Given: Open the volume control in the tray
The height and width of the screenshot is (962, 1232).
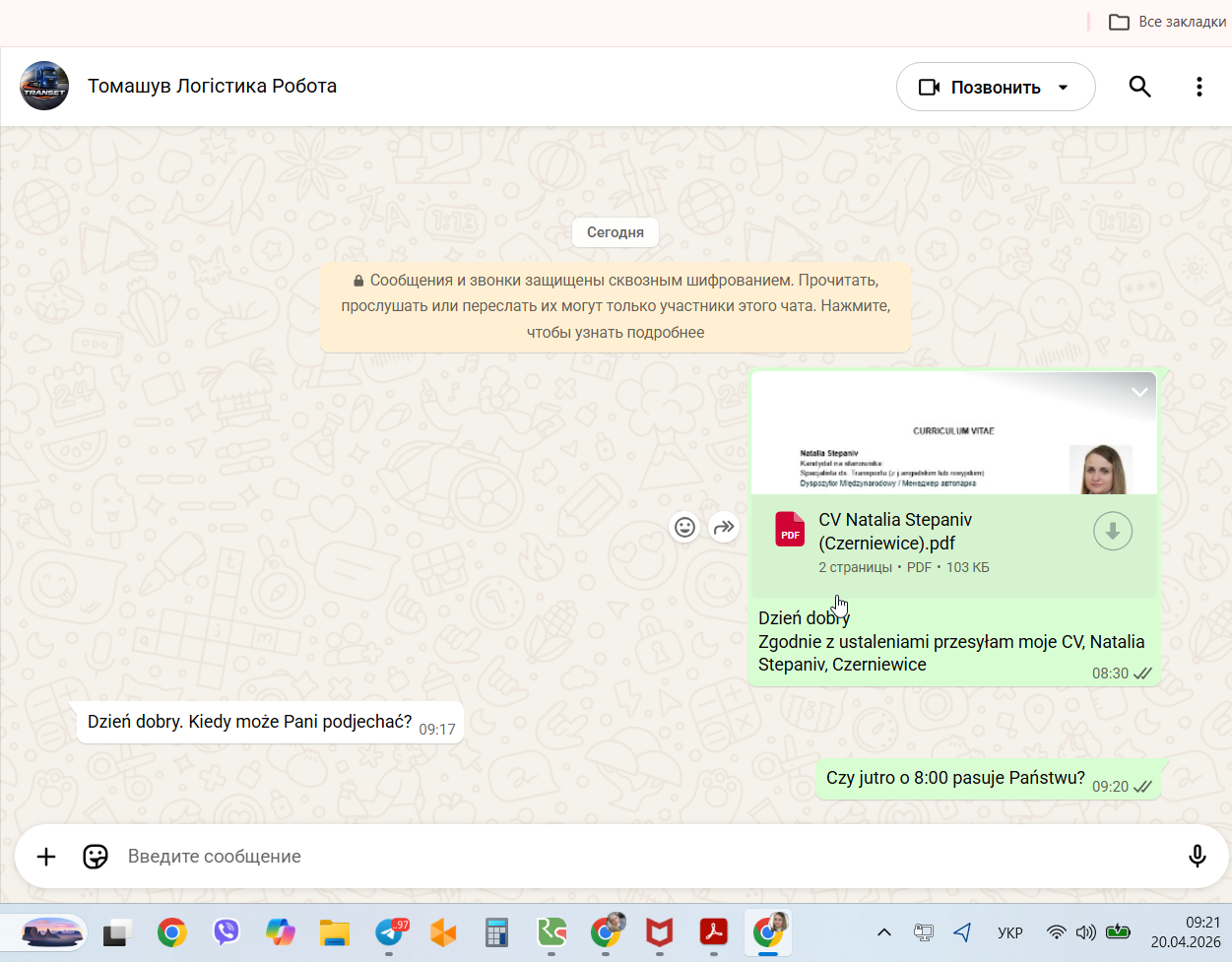Looking at the screenshot, I should pos(1086,932).
